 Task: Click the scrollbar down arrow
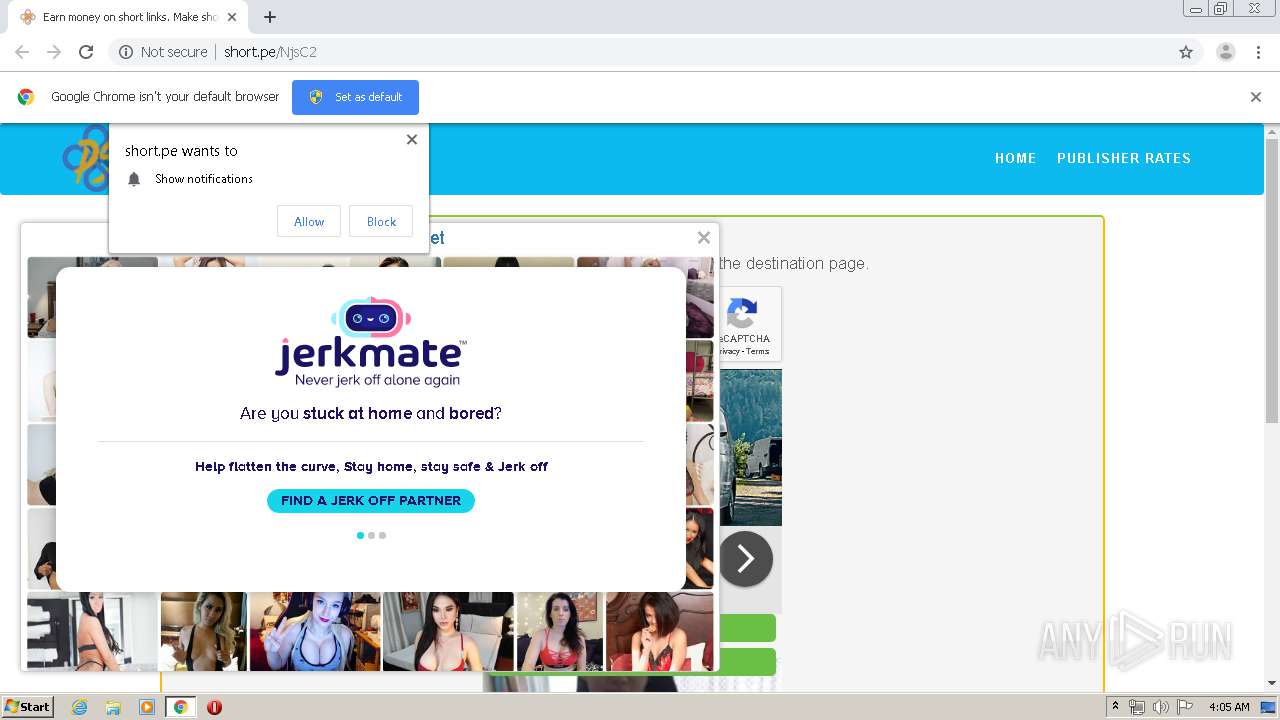tap(1272, 683)
